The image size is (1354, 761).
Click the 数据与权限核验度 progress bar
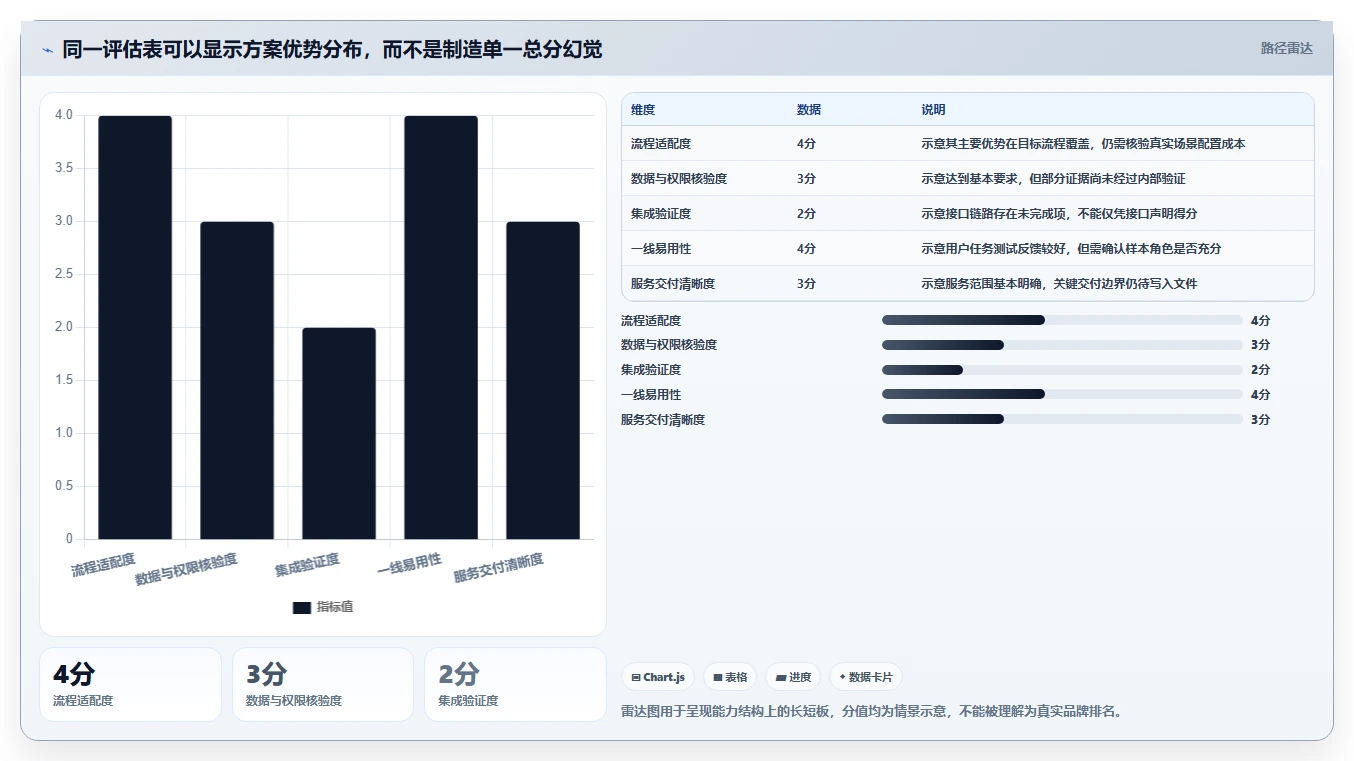pyautogui.click(x=1062, y=345)
